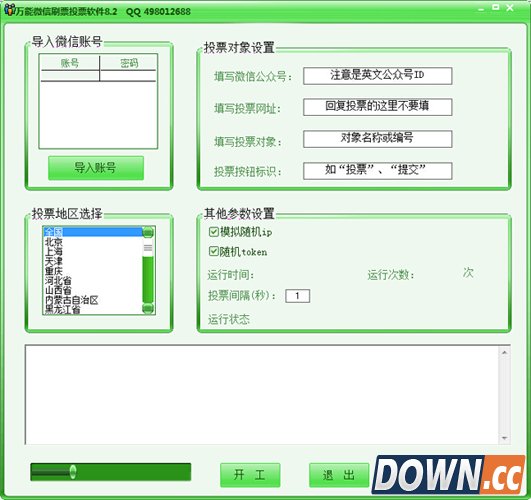Click the 运行状态 label

point(229,319)
